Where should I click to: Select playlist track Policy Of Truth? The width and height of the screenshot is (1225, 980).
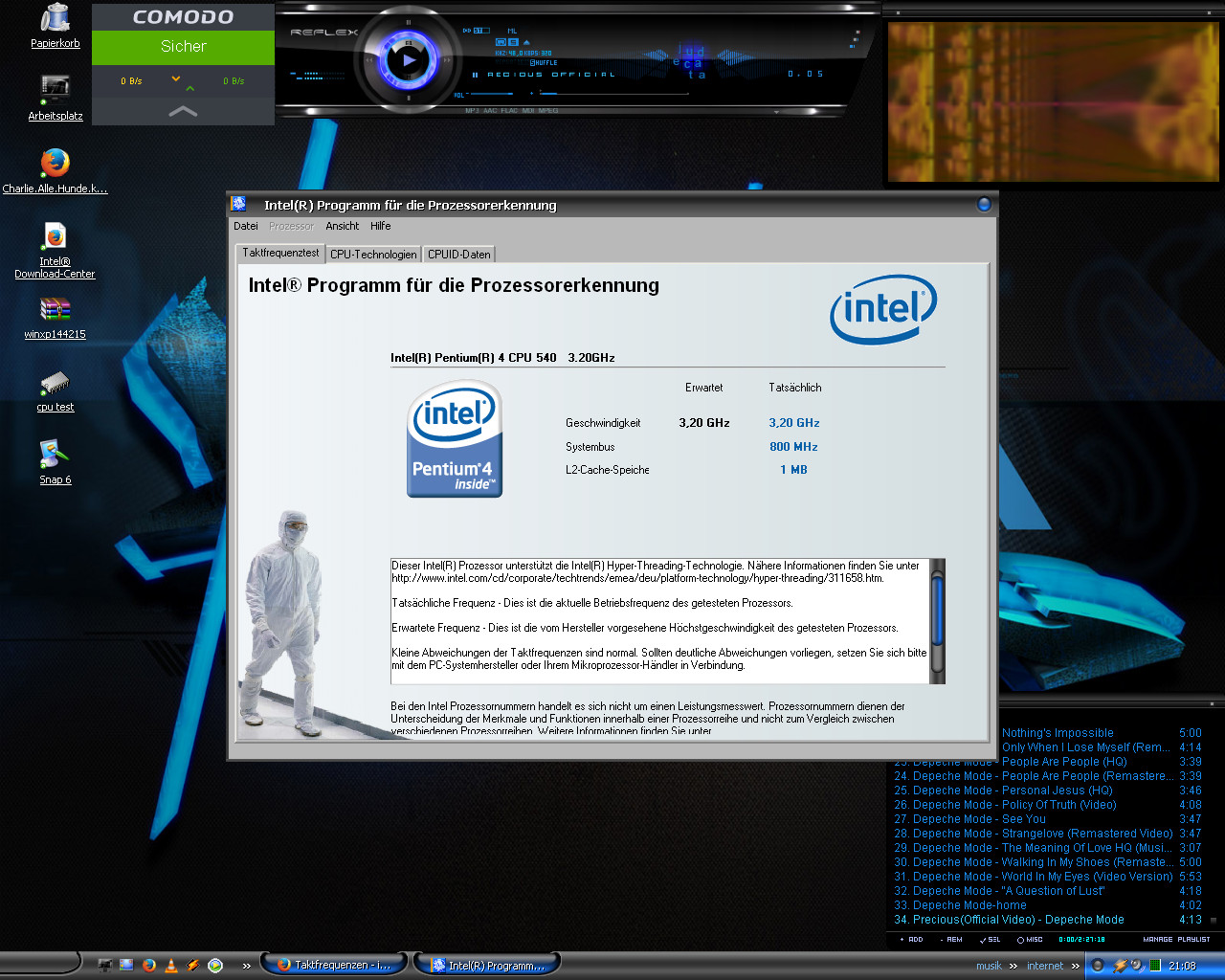pos(1047,805)
